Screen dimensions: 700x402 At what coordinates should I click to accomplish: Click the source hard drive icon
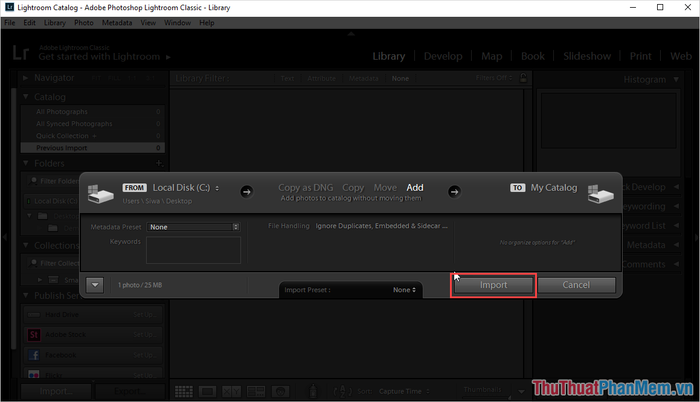tap(100, 194)
